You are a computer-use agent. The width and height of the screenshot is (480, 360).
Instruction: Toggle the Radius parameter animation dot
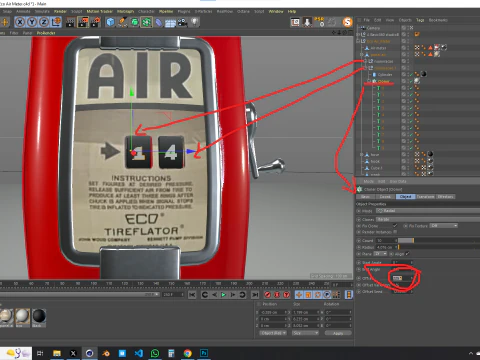click(359, 247)
